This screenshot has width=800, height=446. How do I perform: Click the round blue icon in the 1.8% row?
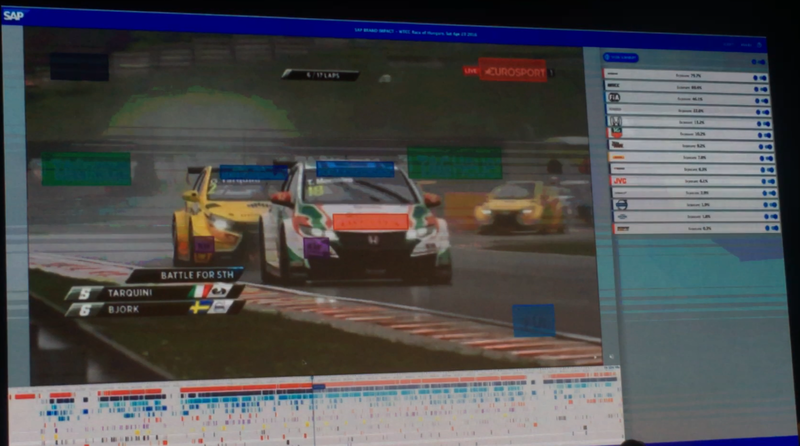click(766, 216)
